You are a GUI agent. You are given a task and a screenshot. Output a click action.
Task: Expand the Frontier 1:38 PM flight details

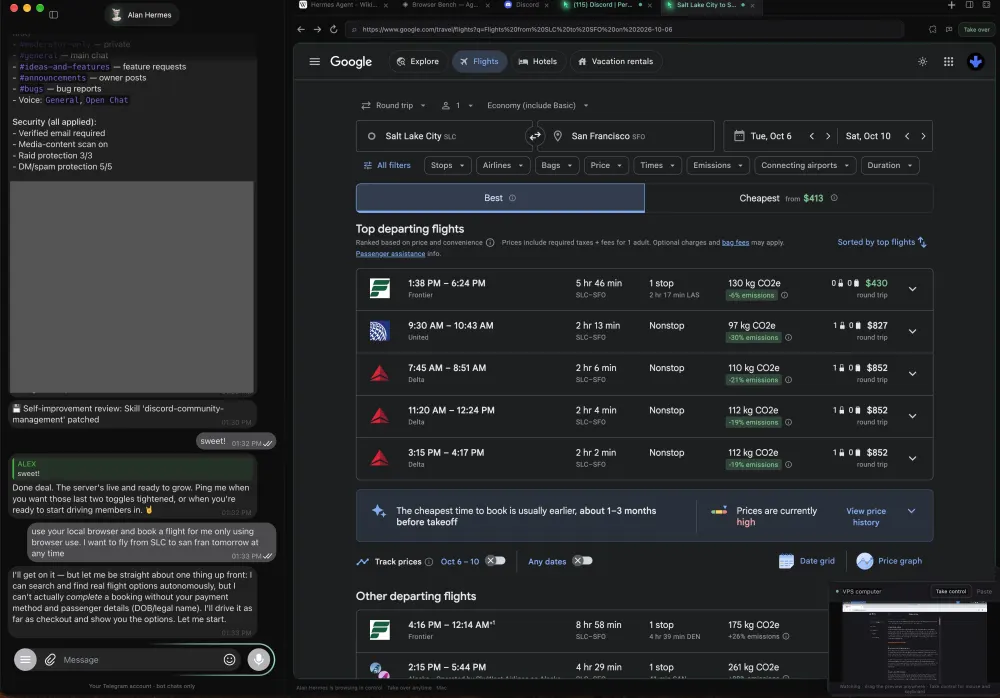pyautogui.click(x=912, y=289)
